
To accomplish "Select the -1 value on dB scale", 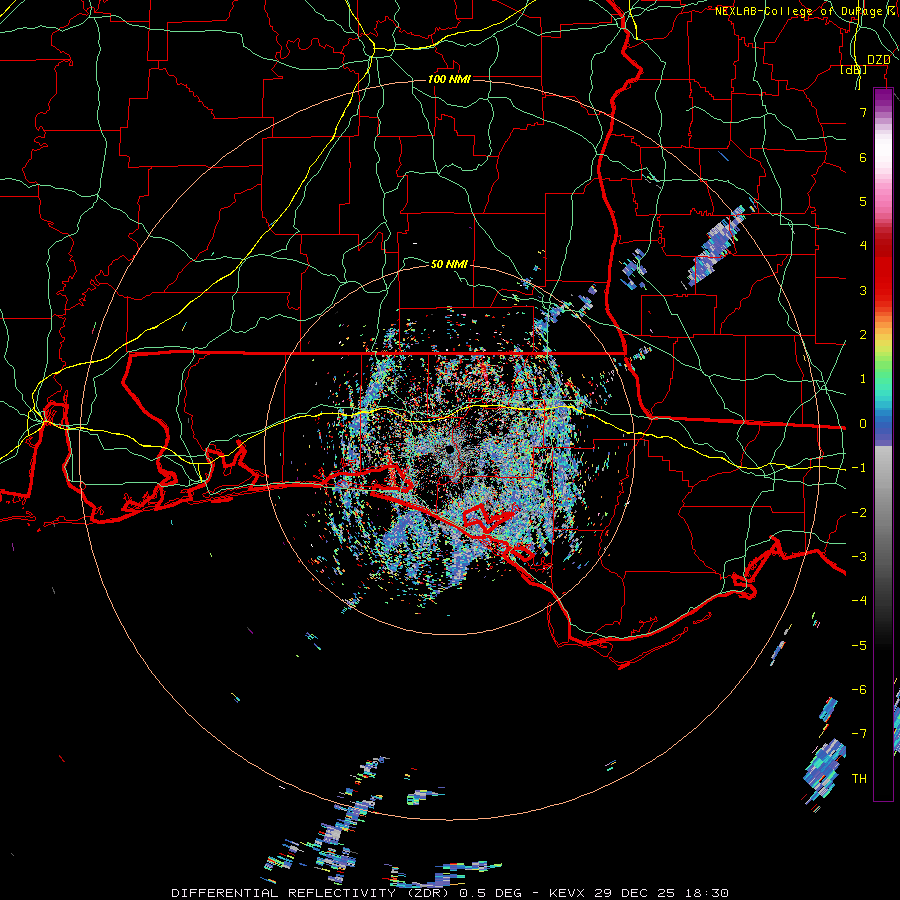I will [x=859, y=468].
